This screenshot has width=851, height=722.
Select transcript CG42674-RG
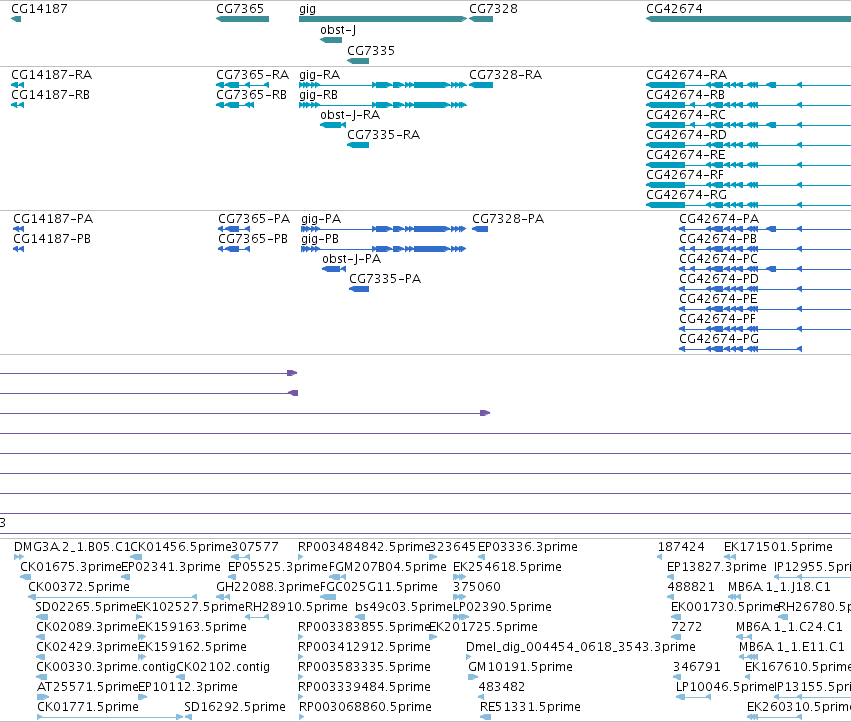[x=686, y=195]
